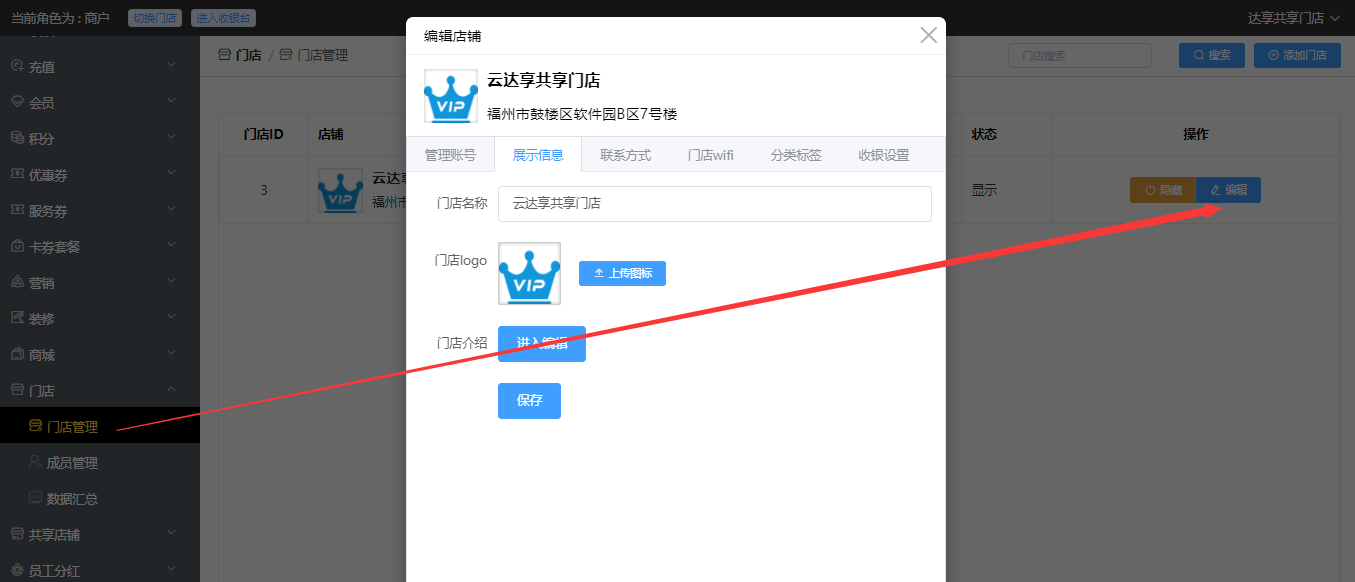Open 数据汇总 in the sidebar
This screenshot has height=582, width=1355.
click(100, 498)
